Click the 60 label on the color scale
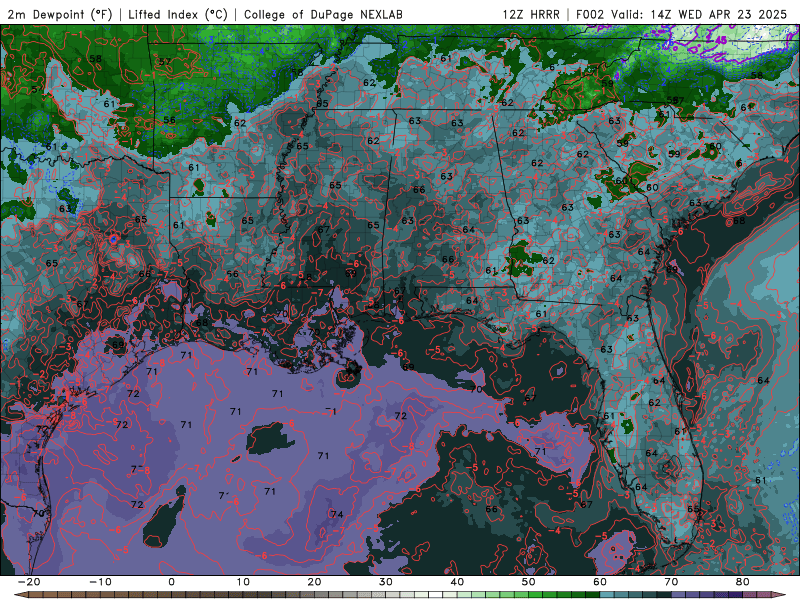The height and width of the screenshot is (600, 800). (x=600, y=582)
